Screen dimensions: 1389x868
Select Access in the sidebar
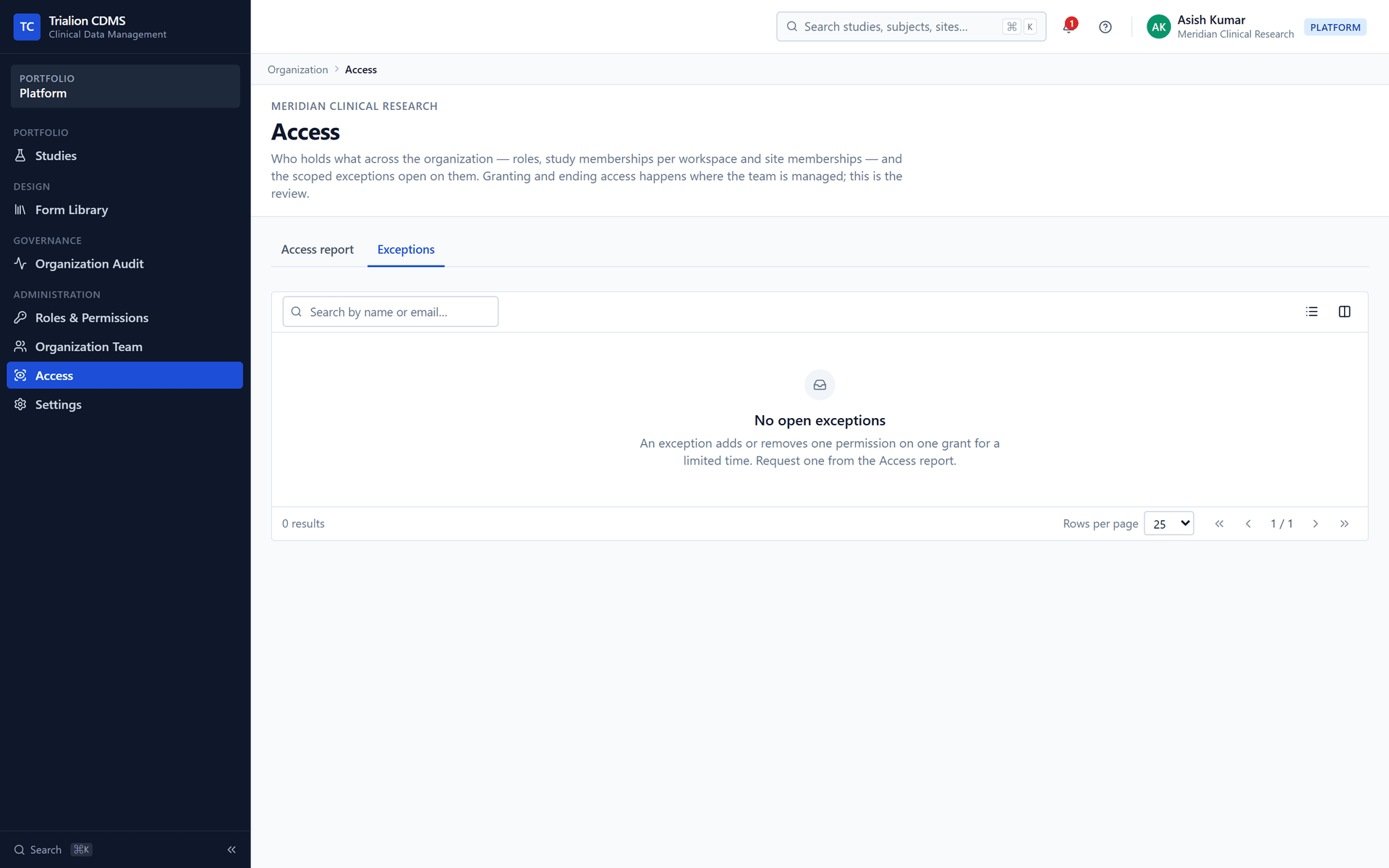coord(124,375)
